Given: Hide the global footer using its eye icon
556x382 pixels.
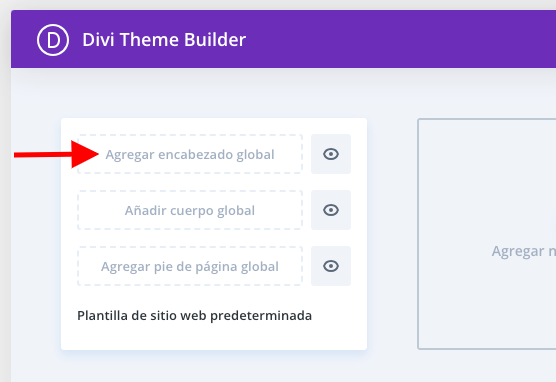Looking at the screenshot, I should [x=331, y=266].
